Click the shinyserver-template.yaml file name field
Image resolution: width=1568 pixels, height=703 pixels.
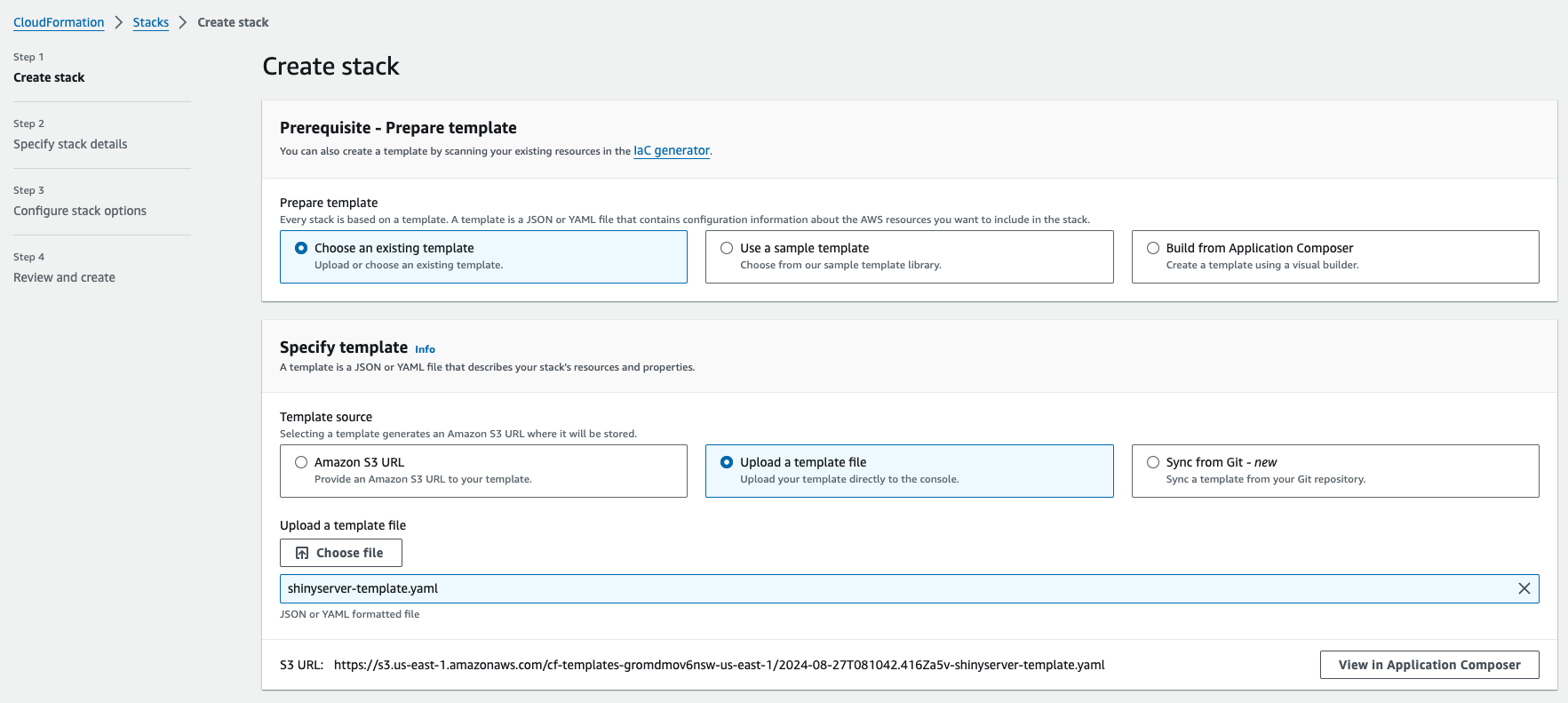[909, 588]
